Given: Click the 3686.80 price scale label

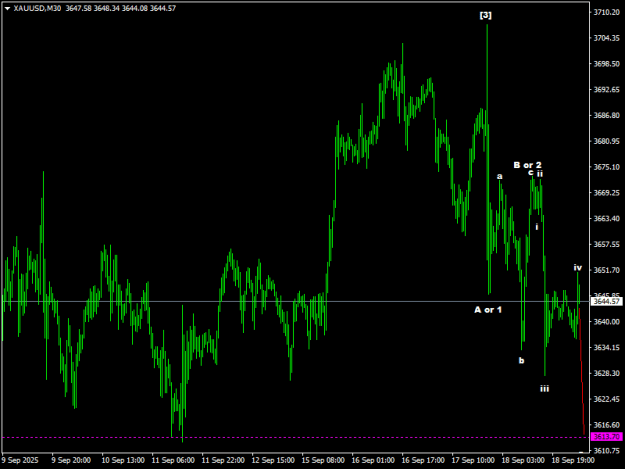Looking at the screenshot, I should click(607, 115).
